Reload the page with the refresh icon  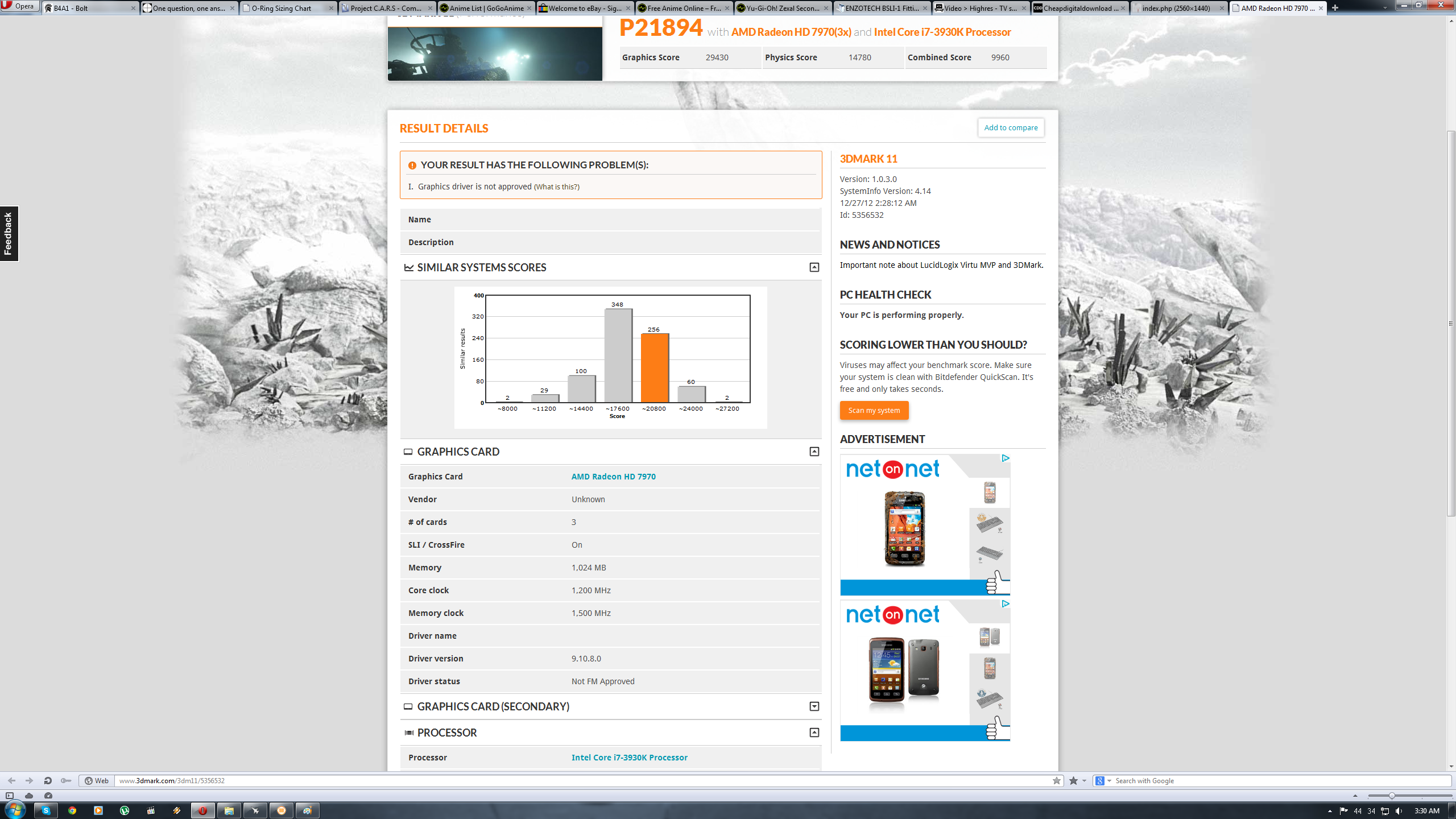(48, 780)
